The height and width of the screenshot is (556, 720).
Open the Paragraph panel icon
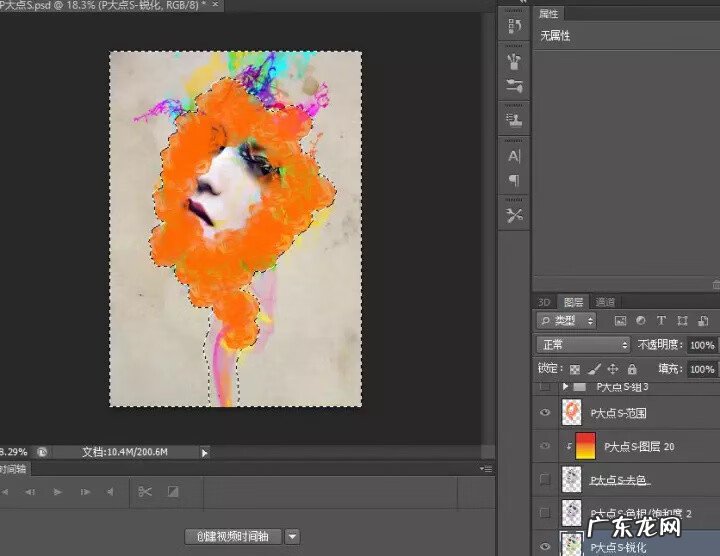point(514,180)
